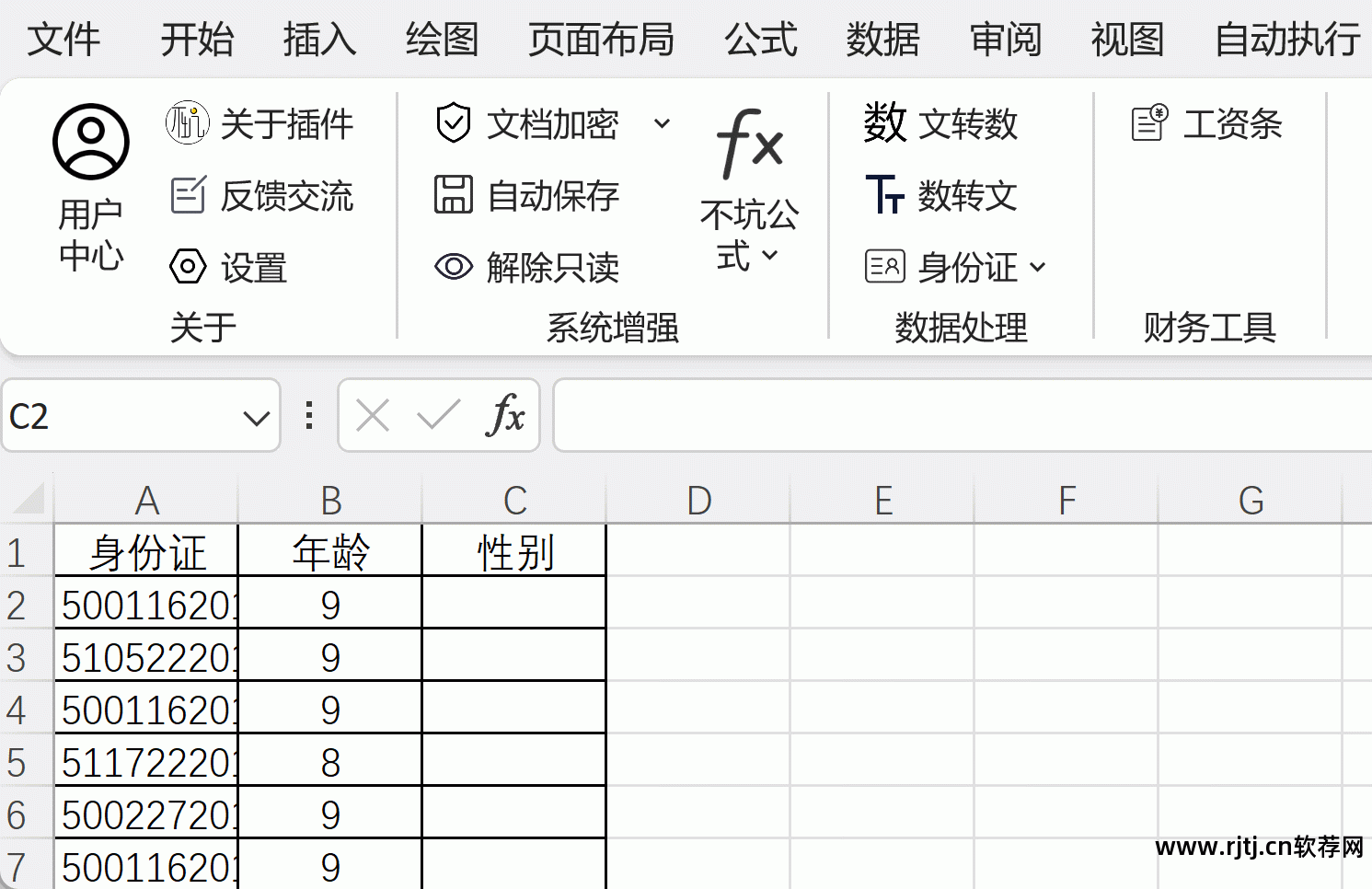The height and width of the screenshot is (889, 1372).
Task: Click the 文转数 conversion icon
Action: tap(884, 122)
